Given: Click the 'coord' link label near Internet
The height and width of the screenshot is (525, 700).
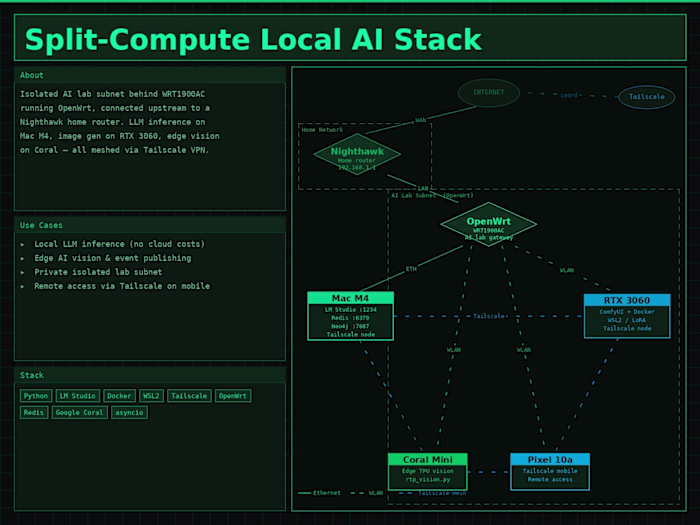Looking at the screenshot, I should [x=569, y=95].
